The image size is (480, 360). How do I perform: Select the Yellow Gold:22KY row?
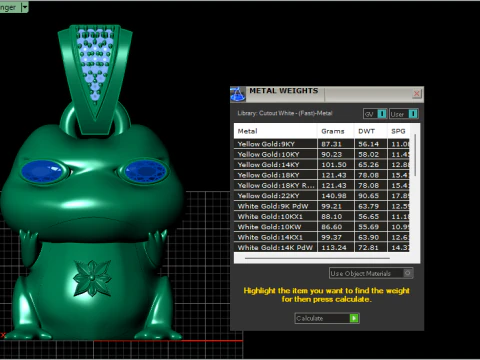coord(322,196)
